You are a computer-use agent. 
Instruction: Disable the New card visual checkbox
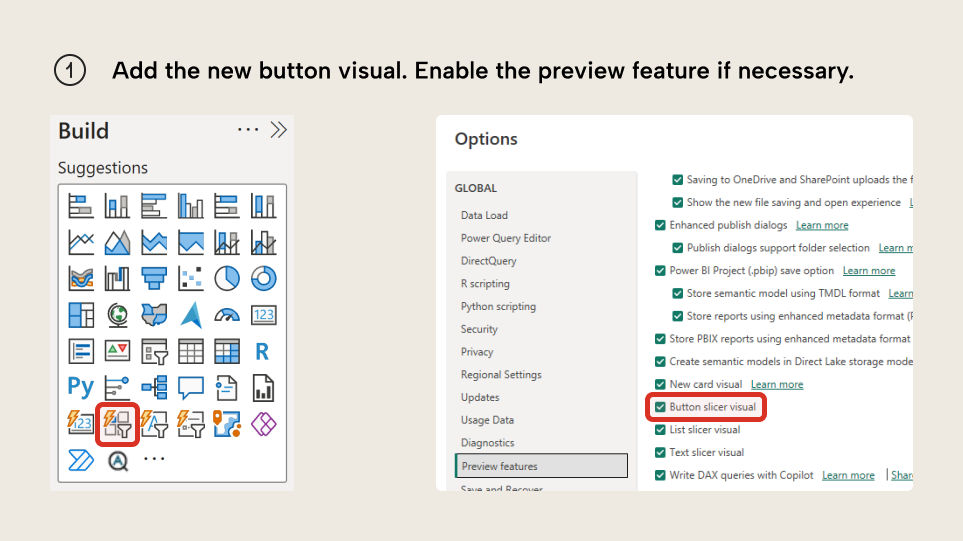pyautogui.click(x=660, y=384)
